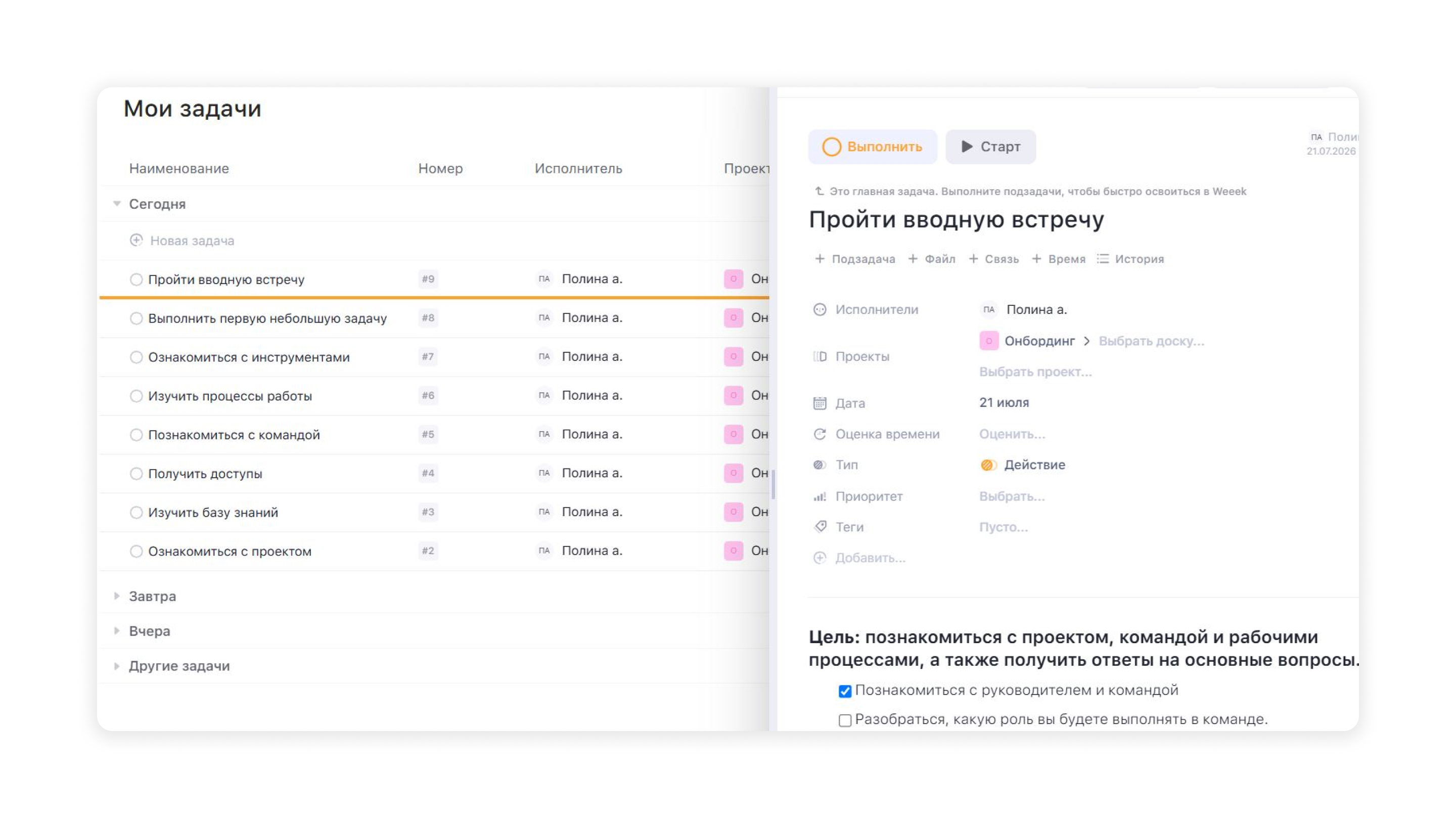Click the Исполнитель column header

tap(578, 168)
